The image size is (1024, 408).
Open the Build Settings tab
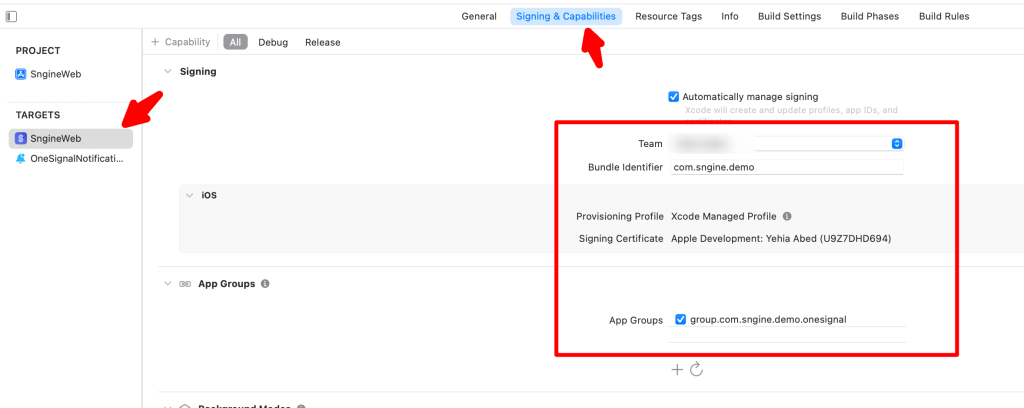point(789,16)
